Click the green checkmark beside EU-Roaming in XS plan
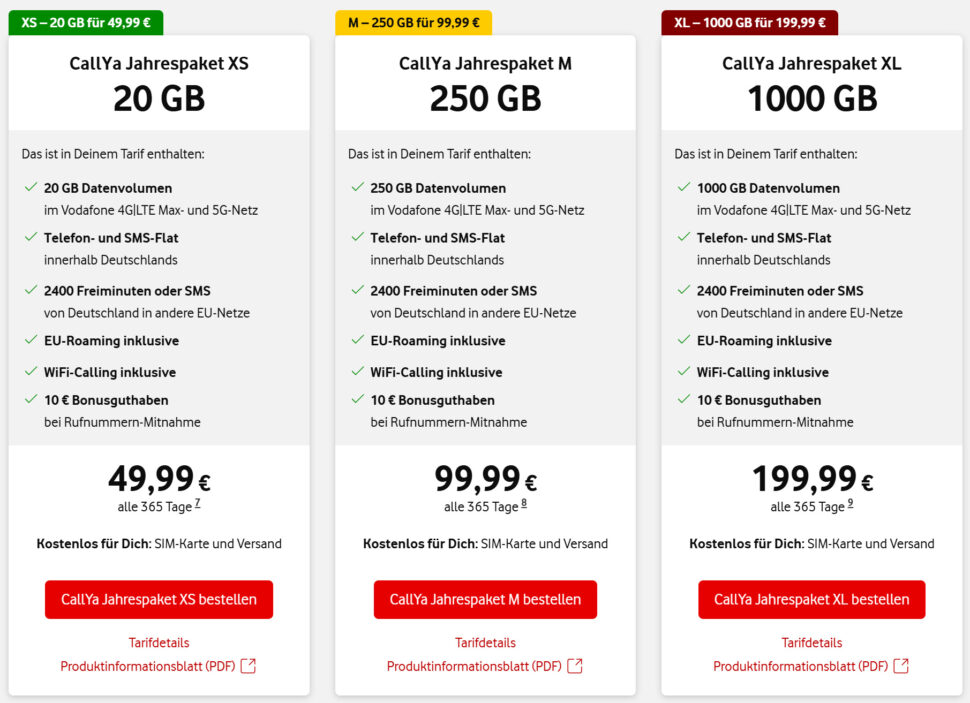Screen dimensions: 970x703 click(28, 341)
